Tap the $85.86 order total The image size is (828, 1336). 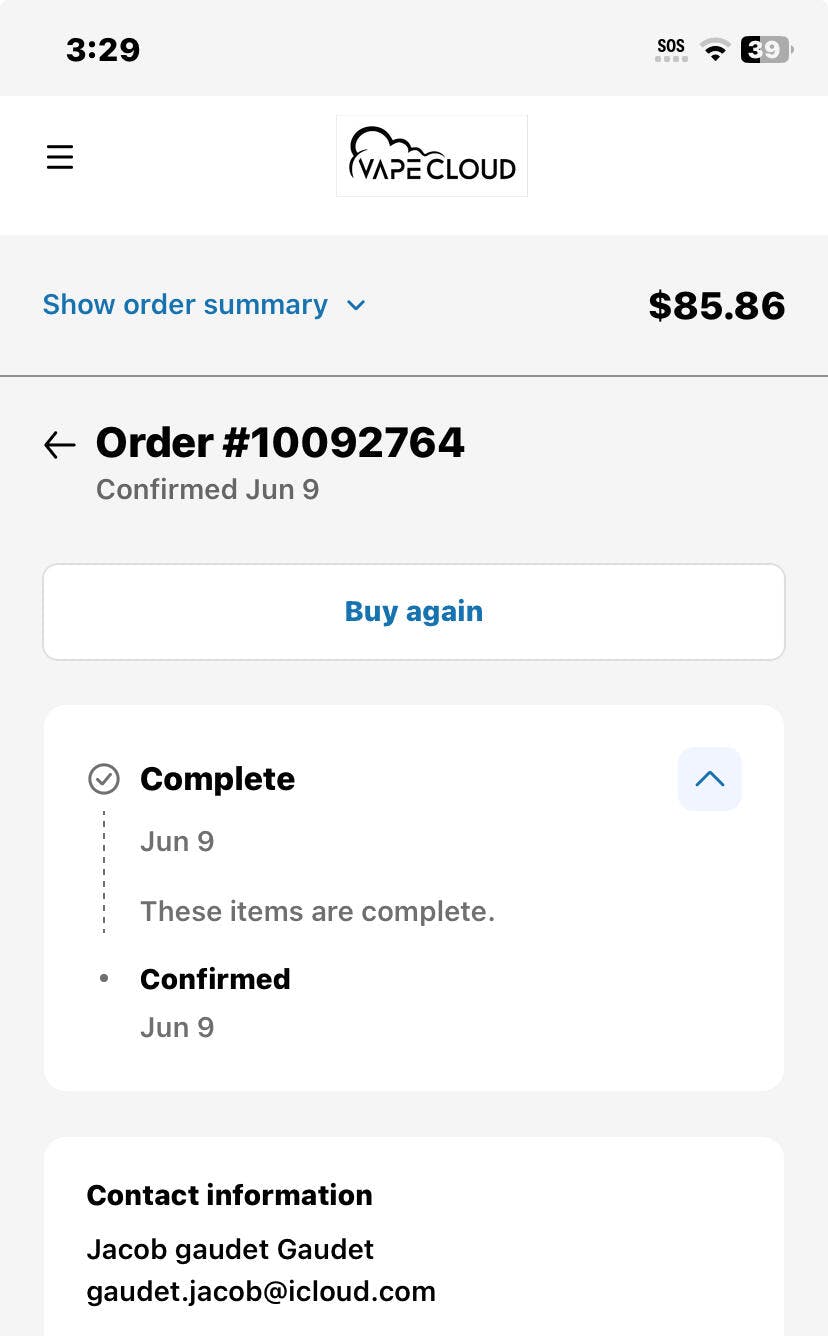click(x=717, y=305)
